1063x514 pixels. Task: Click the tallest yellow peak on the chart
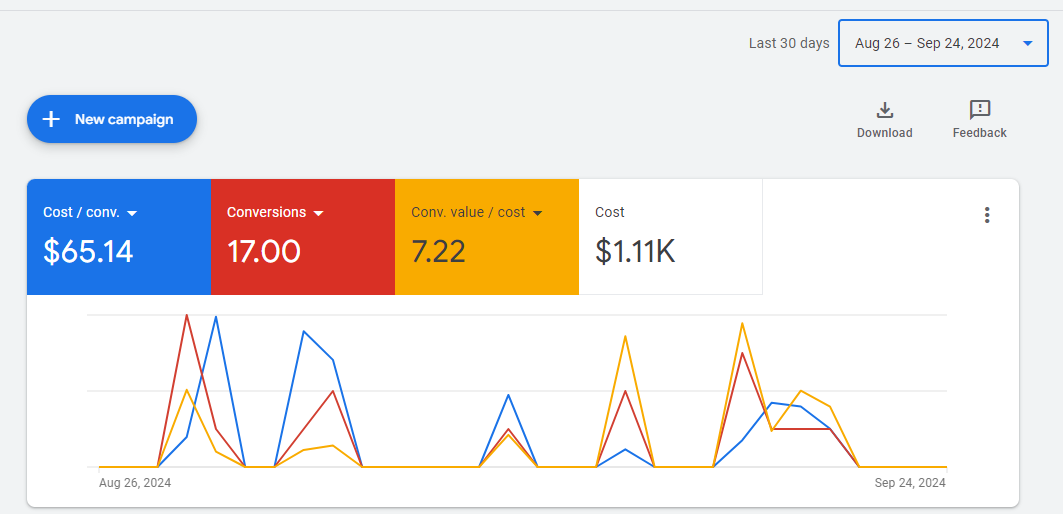742,323
